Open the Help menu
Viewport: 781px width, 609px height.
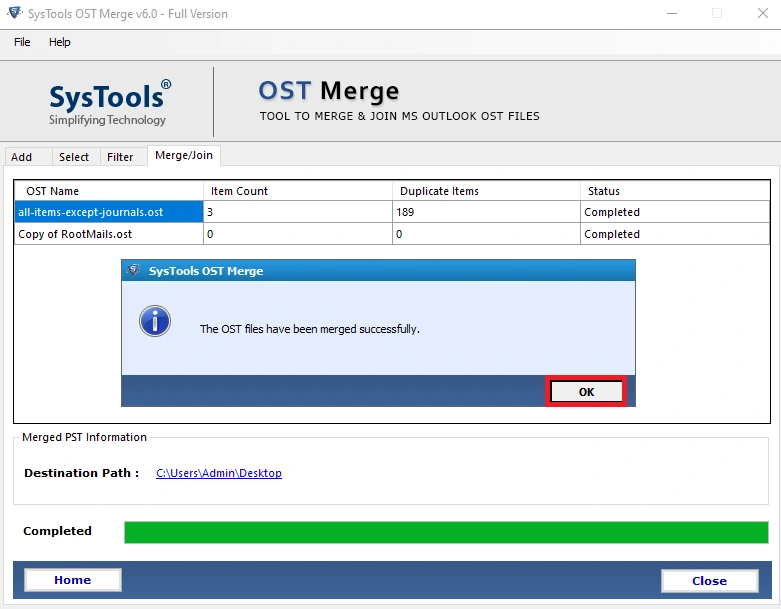point(59,42)
